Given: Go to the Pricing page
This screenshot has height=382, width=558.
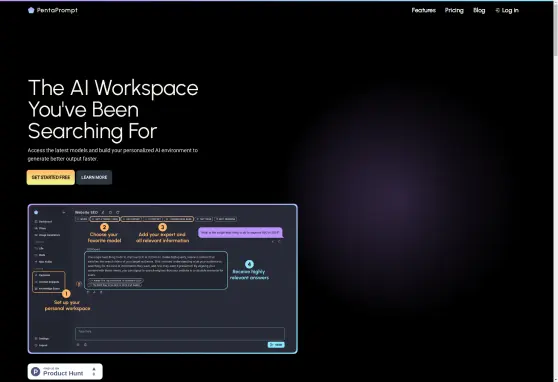Looking at the screenshot, I should coord(454,10).
